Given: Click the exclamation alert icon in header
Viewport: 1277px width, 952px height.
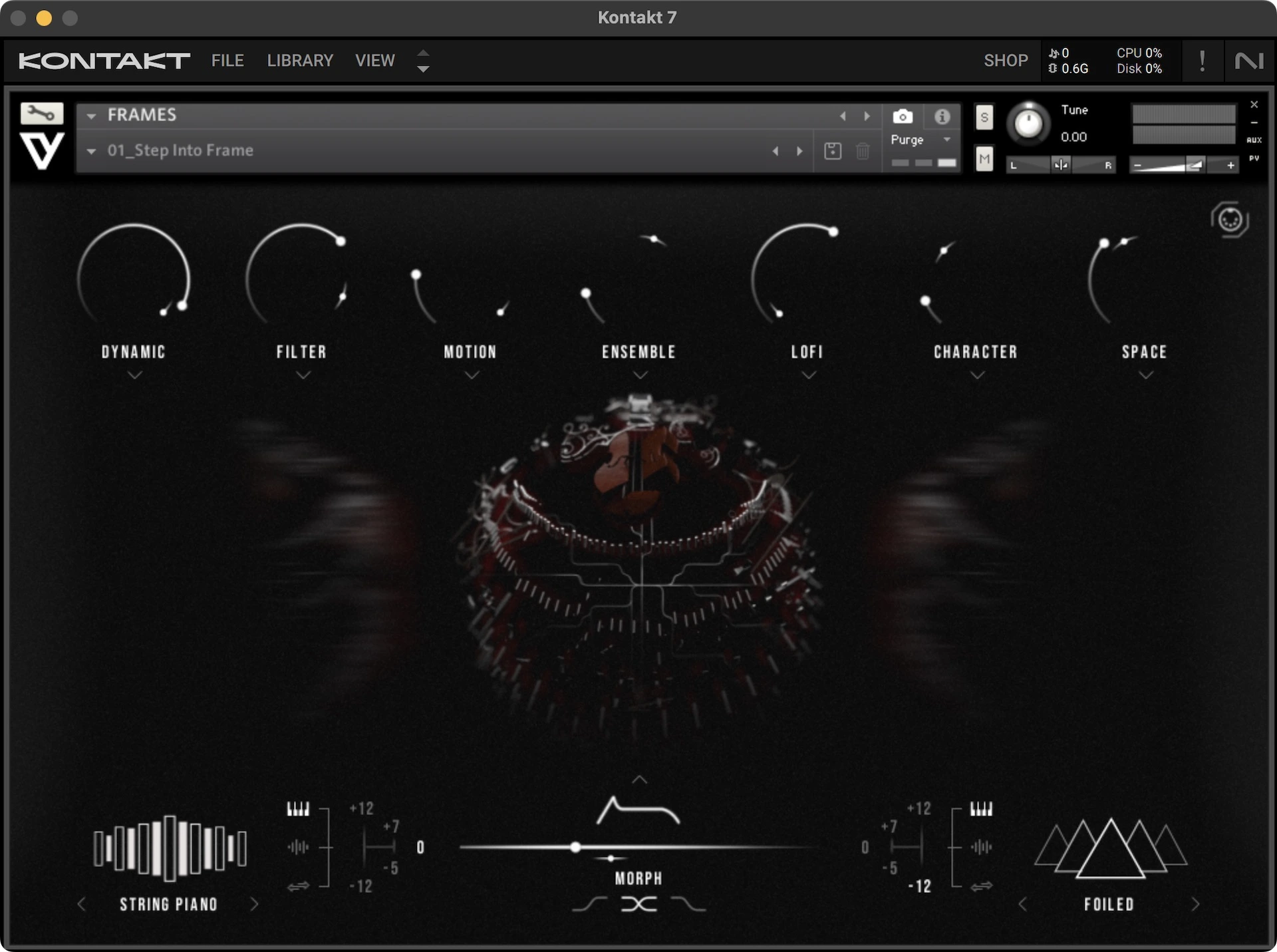Looking at the screenshot, I should coord(1202,61).
